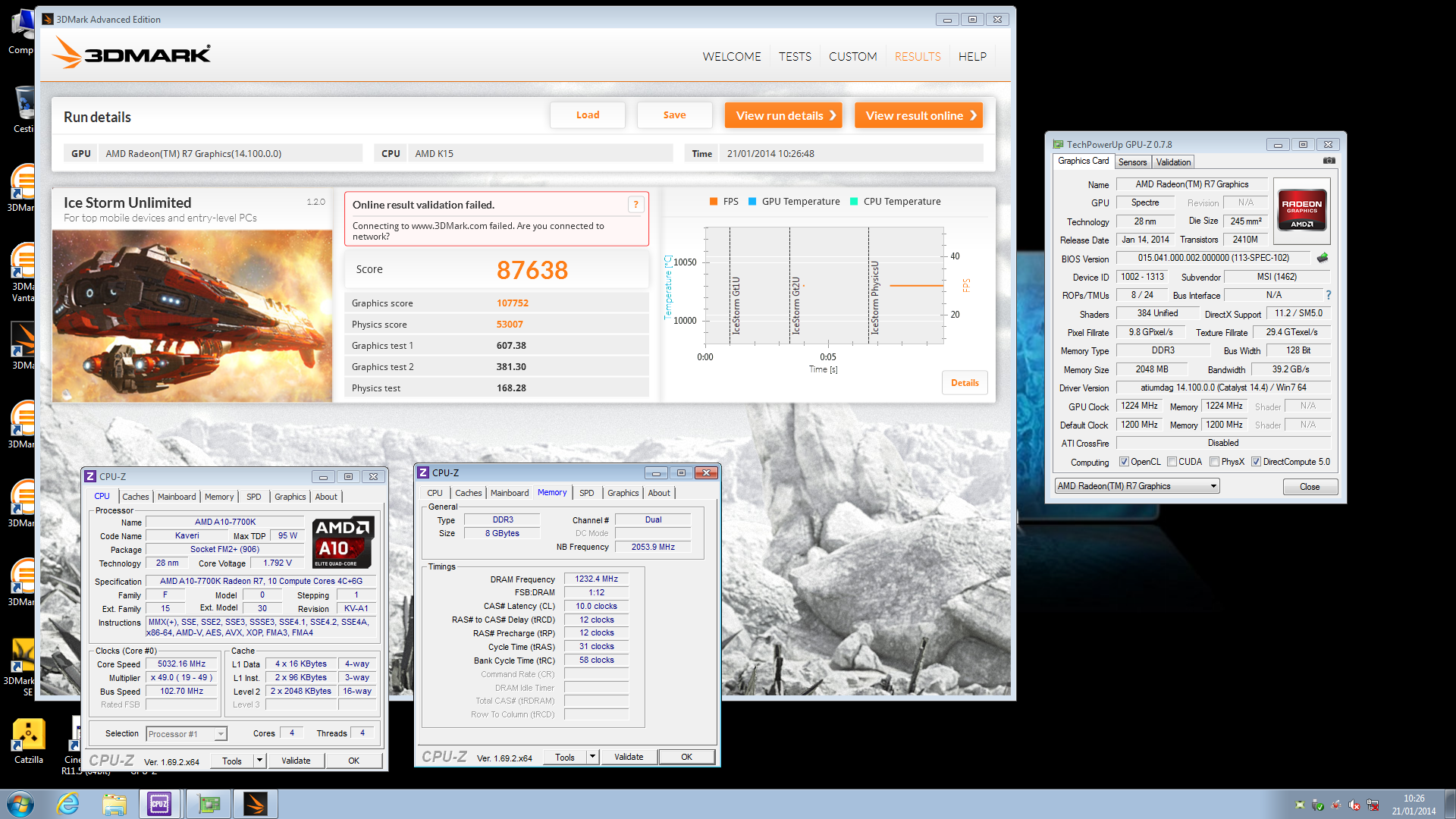Open the Processor #1 selection dropdown
The image size is (1456, 819).
coord(186,733)
